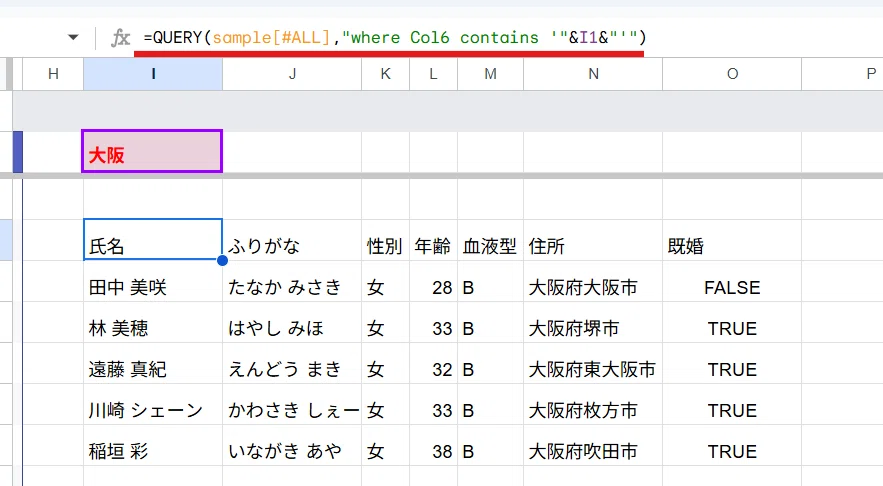Select the 血液型 header cell
This screenshot has width=883, height=486.
coord(490,240)
